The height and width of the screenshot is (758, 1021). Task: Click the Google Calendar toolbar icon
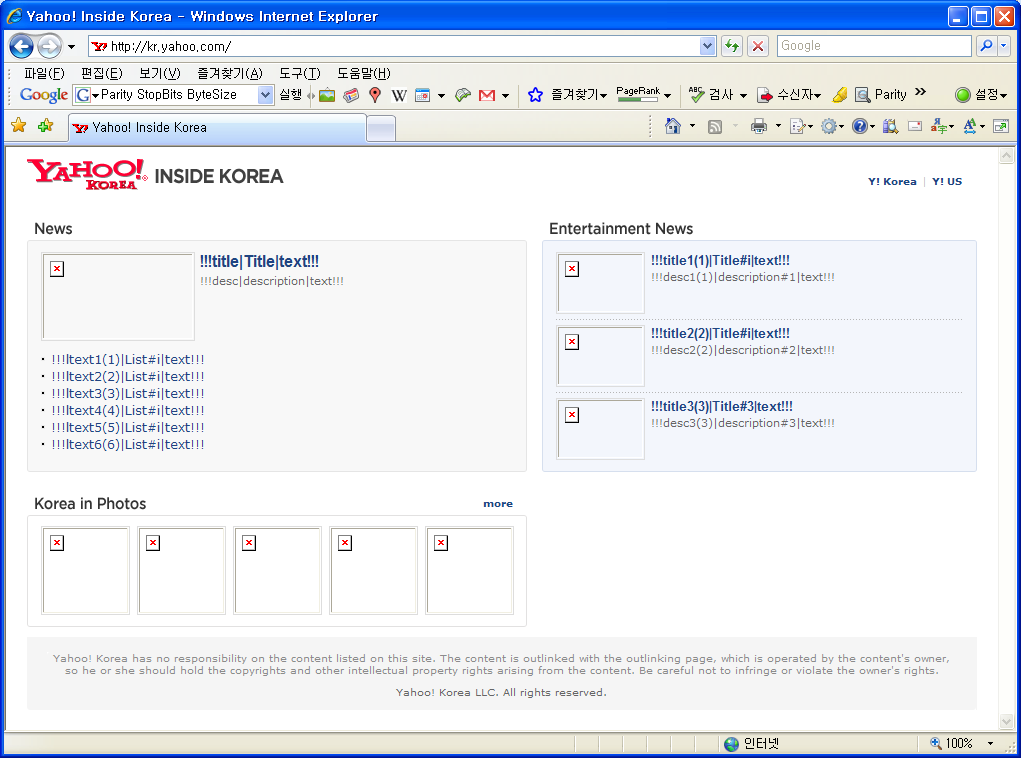coord(423,95)
